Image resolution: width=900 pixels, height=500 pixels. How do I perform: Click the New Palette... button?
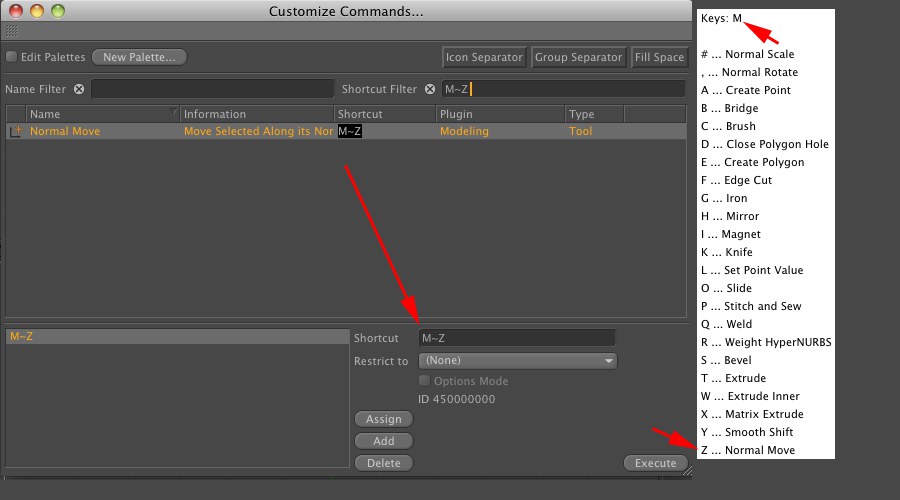pyautogui.click(x=139, y=57)
